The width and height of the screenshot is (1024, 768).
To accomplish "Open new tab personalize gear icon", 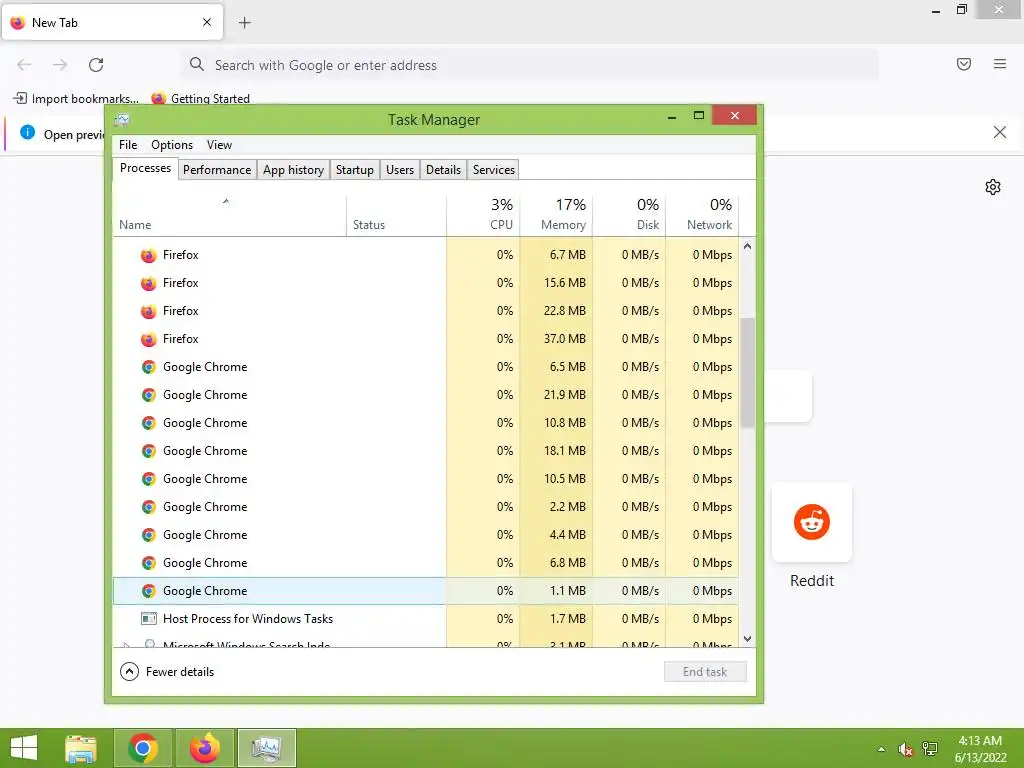I will pyautogui.click(x=993, y=187).
